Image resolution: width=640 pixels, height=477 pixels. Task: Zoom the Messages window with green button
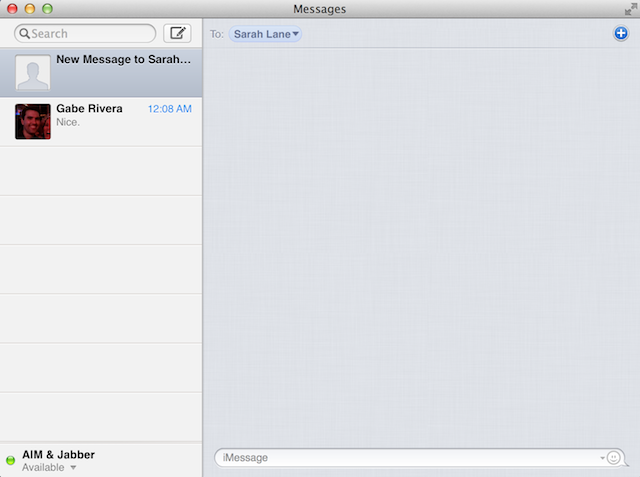47,9
